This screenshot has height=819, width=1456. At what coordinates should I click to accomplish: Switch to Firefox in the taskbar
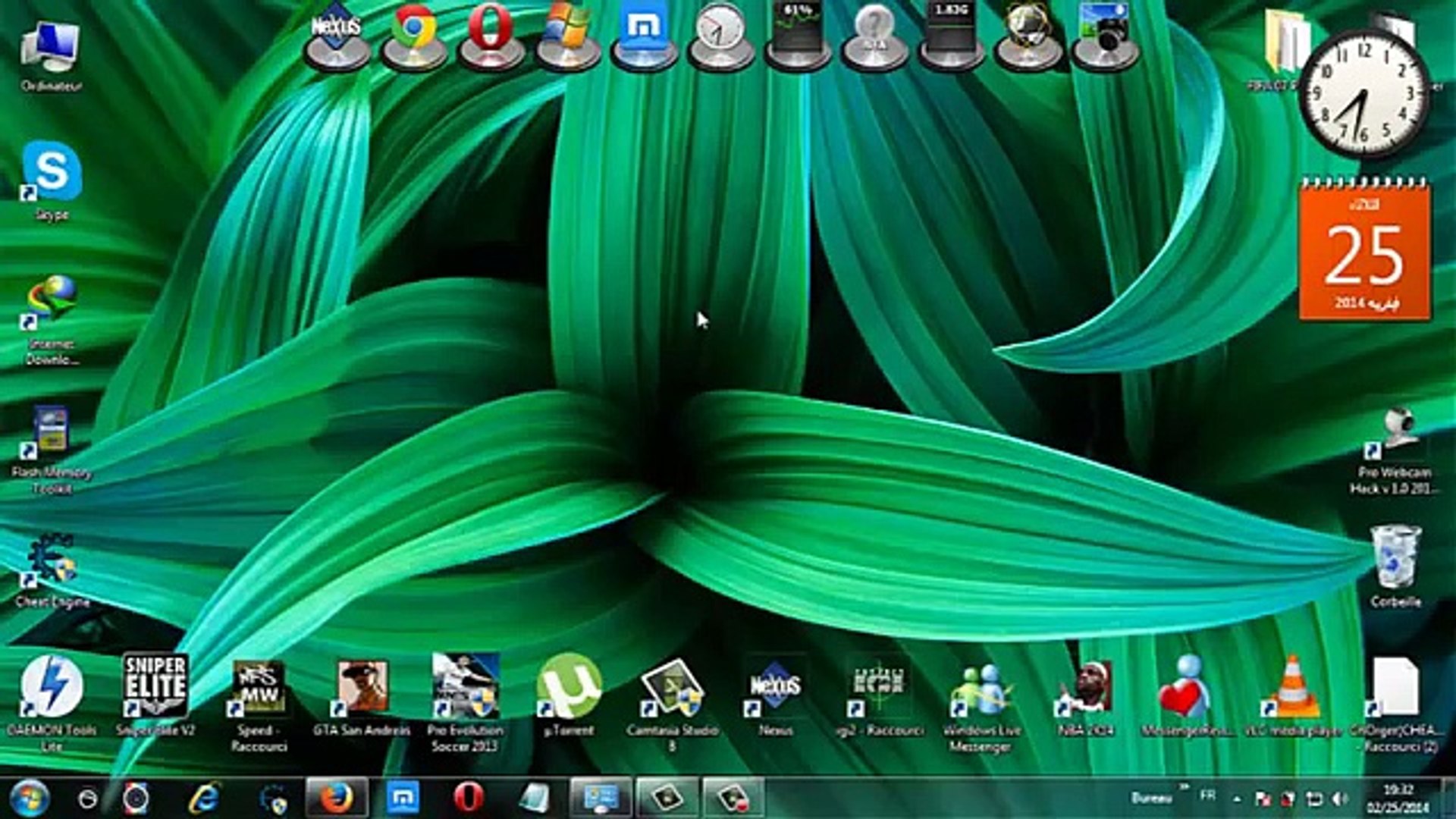(x=337, y=798)
